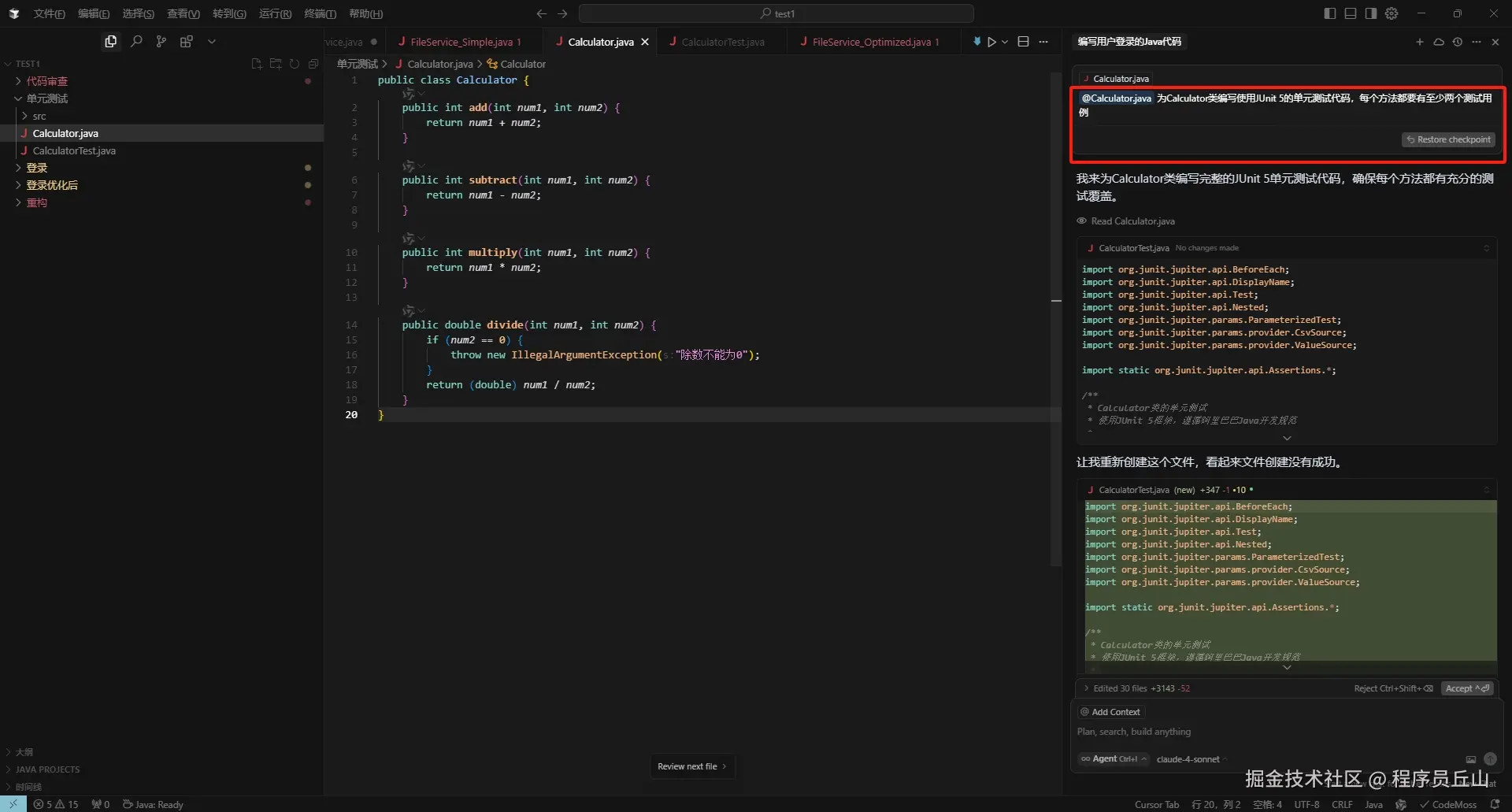
Task: Open the Source Control view
Action: pyautogui.click(x=161, y=42)
